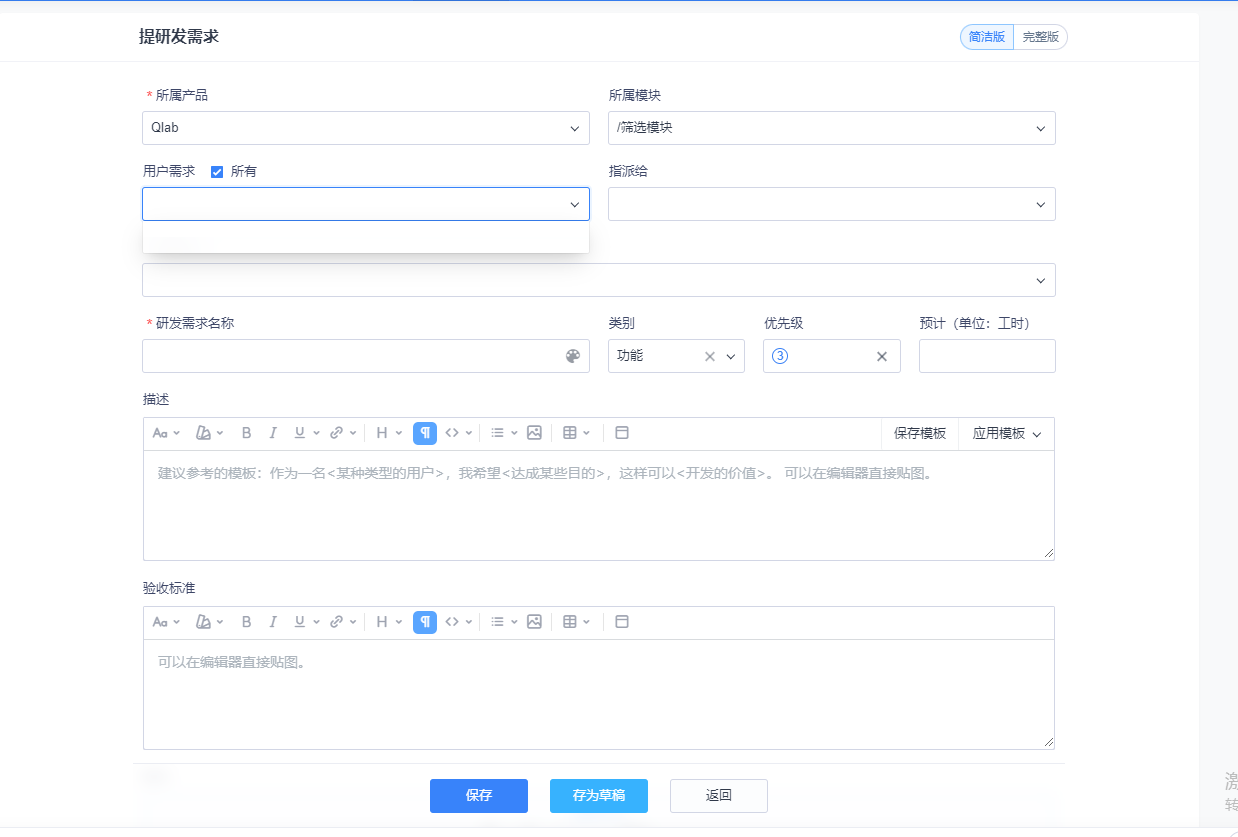The width and height of the screenshot is (1238, 837).
Task: Click the Italic icon in 描述 toolbar
Action: click(273, 433)
